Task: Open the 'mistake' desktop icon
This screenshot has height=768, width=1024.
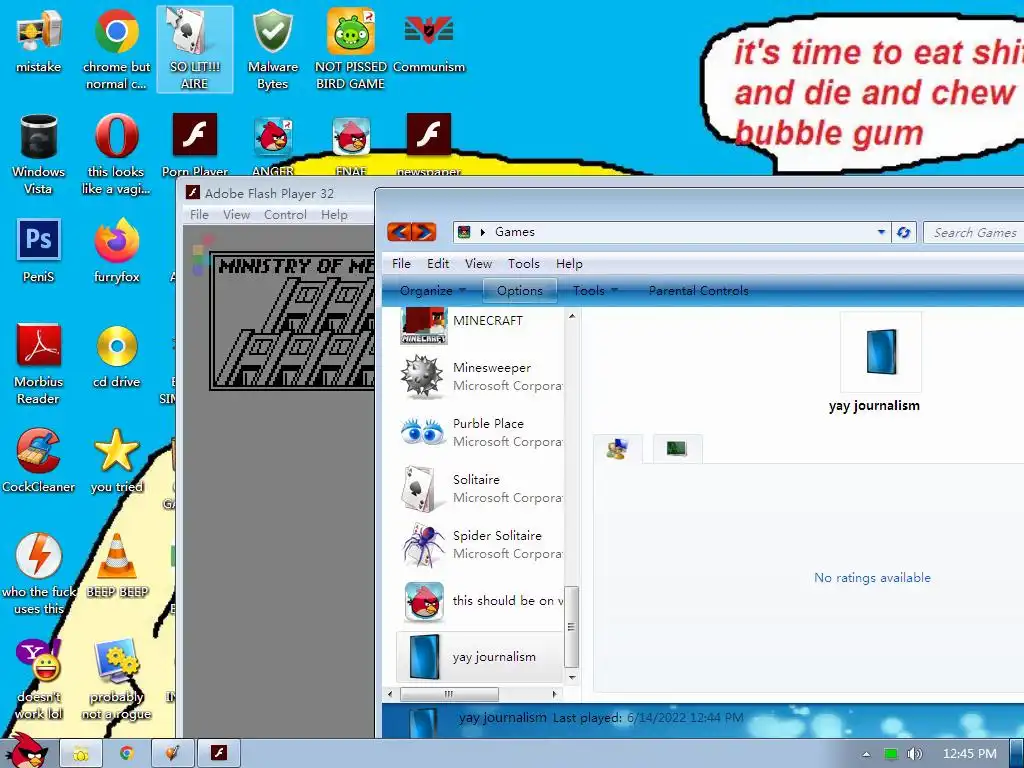Action: coord(38,42)
